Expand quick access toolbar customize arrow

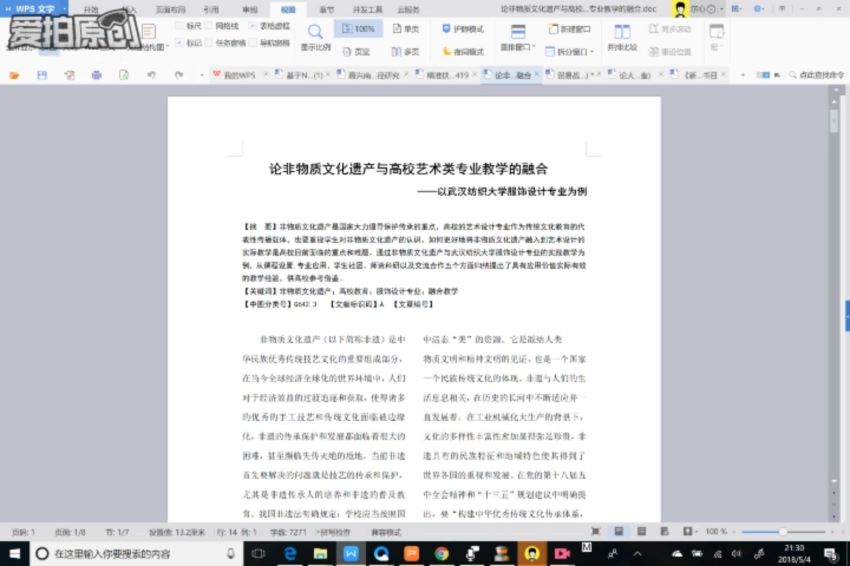pos(202,75)
